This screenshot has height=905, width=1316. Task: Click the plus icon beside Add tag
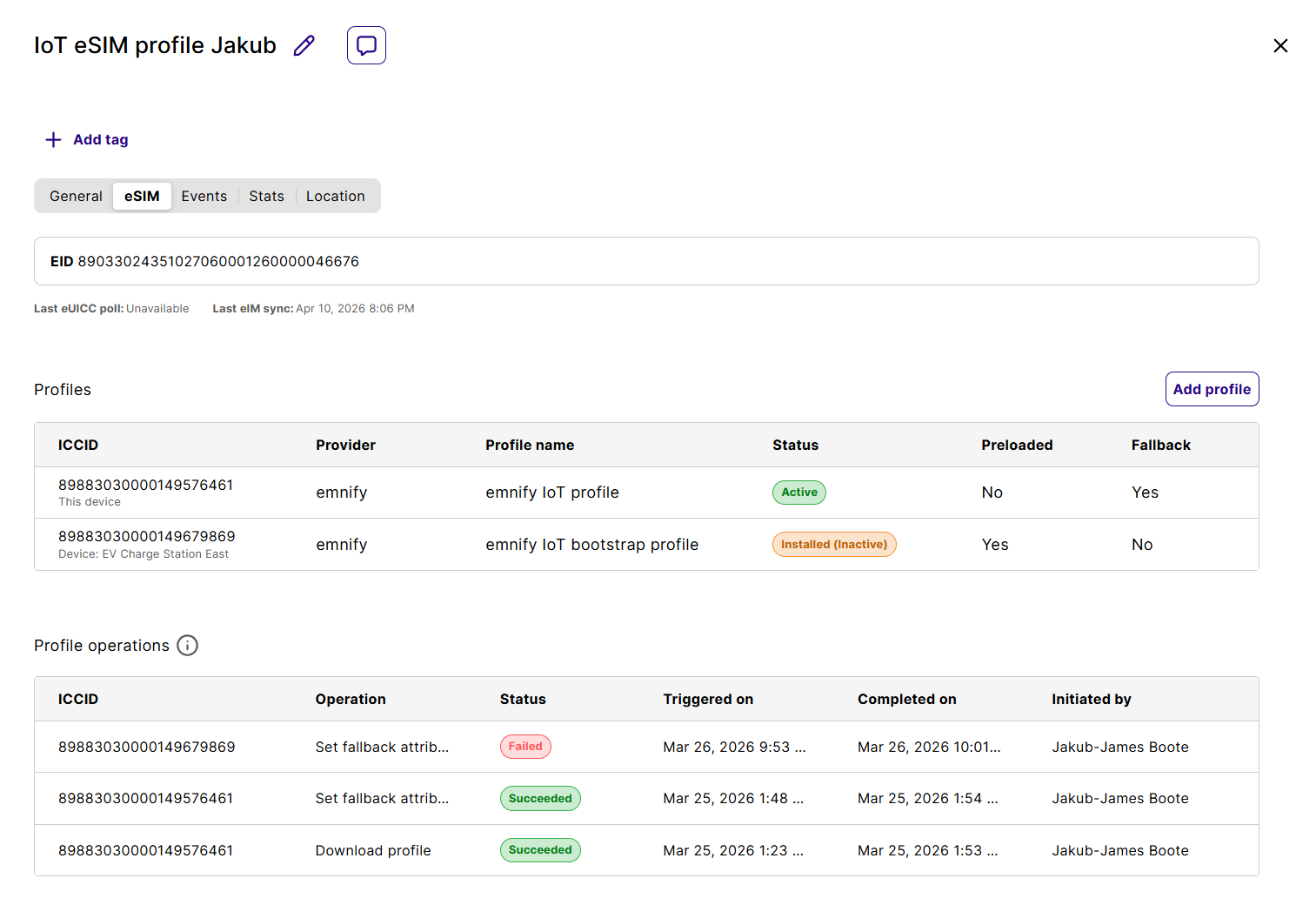[53, 139]
